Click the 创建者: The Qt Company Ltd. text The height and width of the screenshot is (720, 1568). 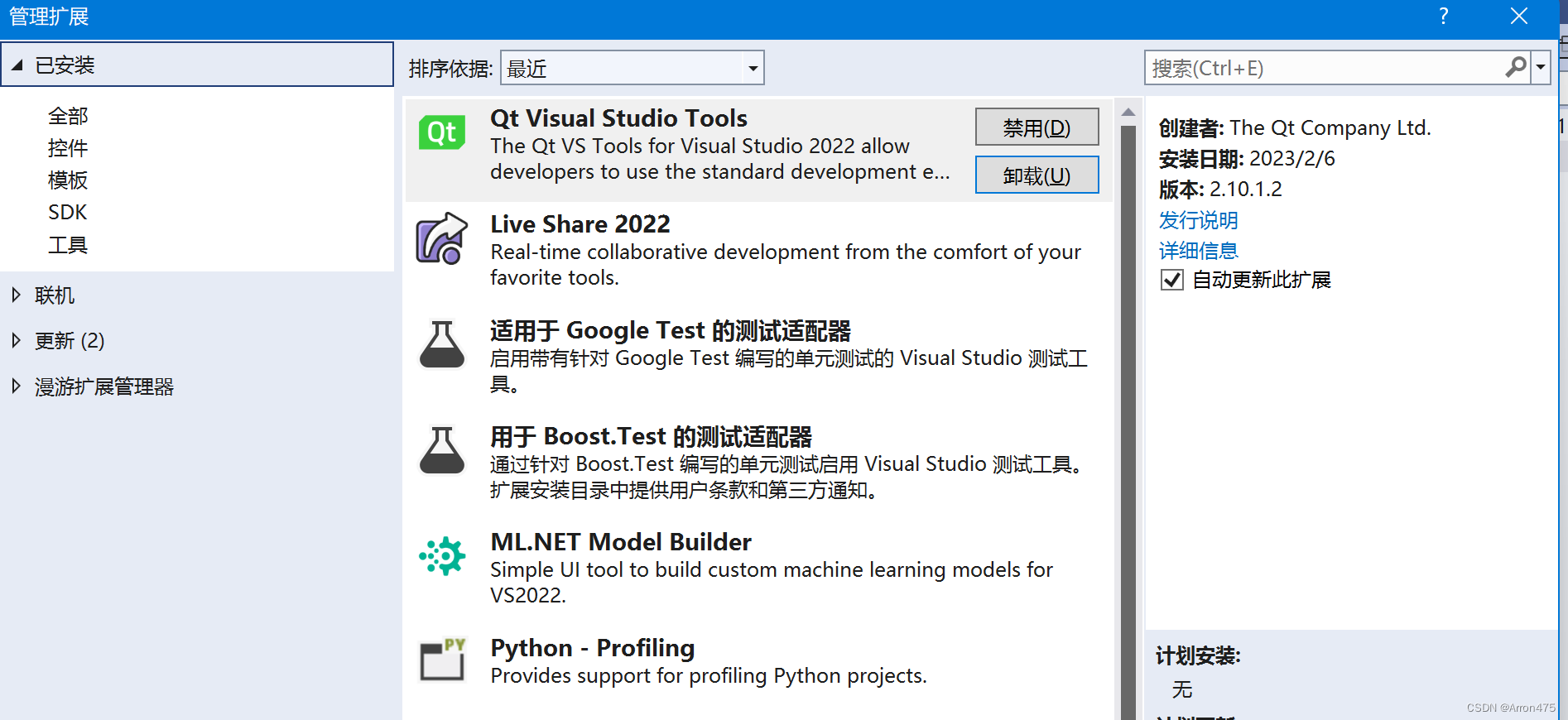point(1295,128)
